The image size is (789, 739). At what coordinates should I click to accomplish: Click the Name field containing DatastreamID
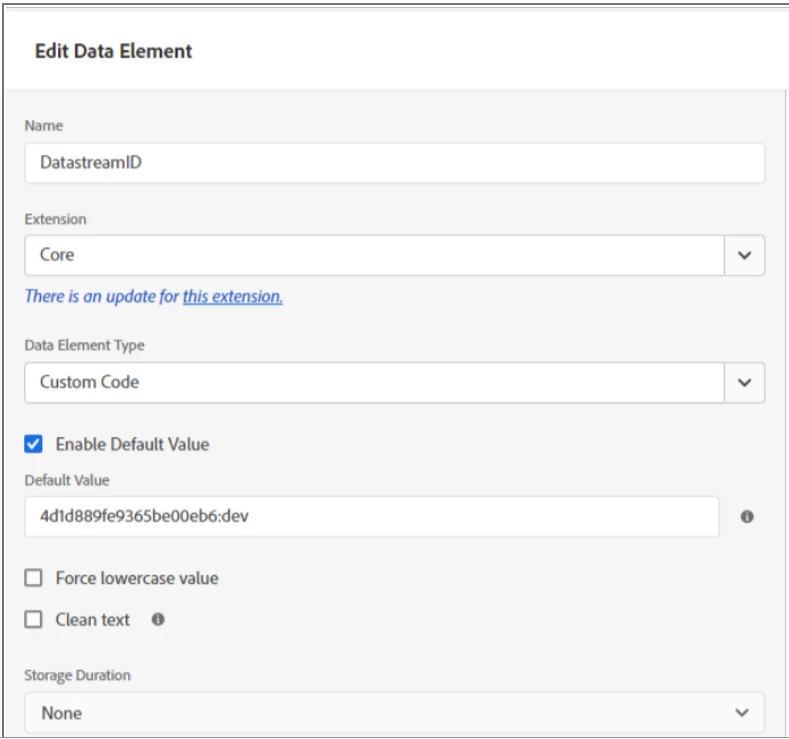[x=394, y=162]
